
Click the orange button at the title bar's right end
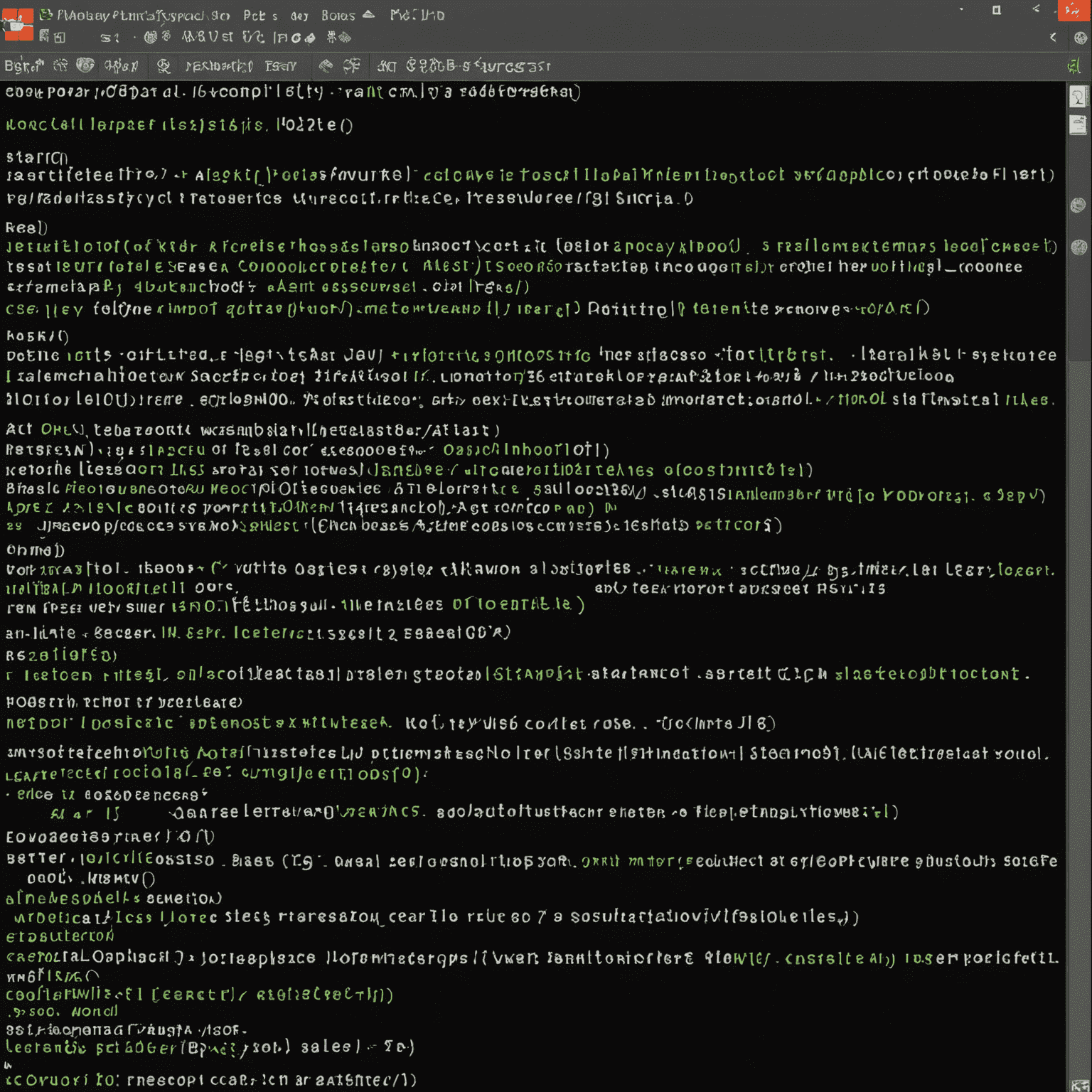pyautogui.click(x=1074, y=11)
